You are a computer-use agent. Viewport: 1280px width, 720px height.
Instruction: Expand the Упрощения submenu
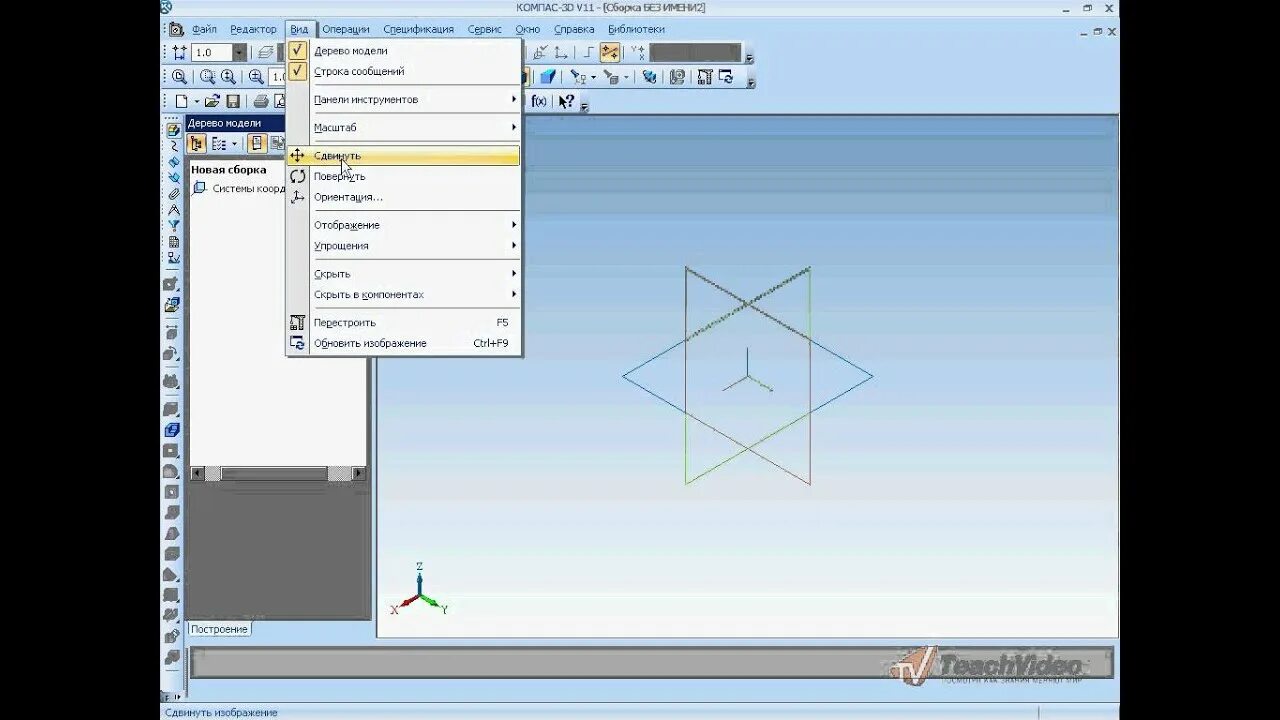coord(417,246)
